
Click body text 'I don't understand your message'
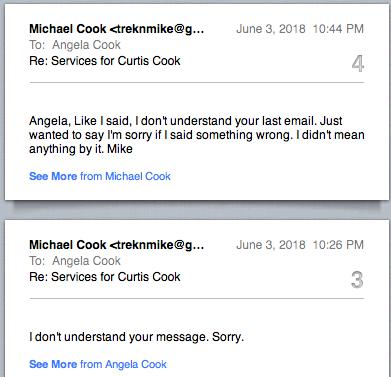click(136, 337)
